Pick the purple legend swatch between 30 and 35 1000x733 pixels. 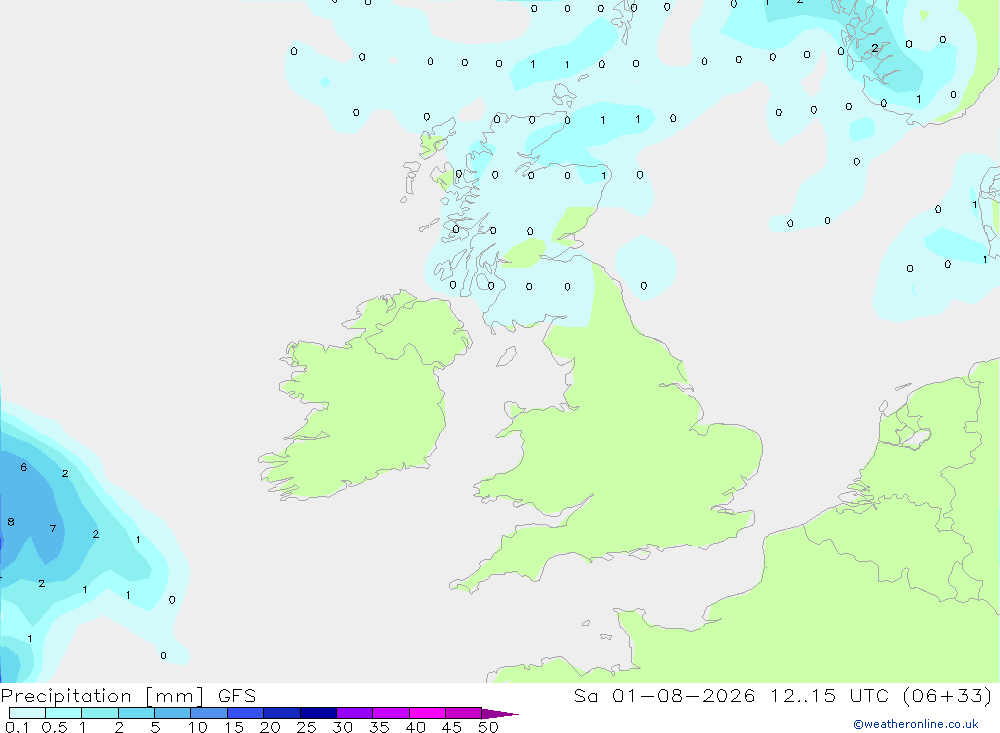(355, 713)
